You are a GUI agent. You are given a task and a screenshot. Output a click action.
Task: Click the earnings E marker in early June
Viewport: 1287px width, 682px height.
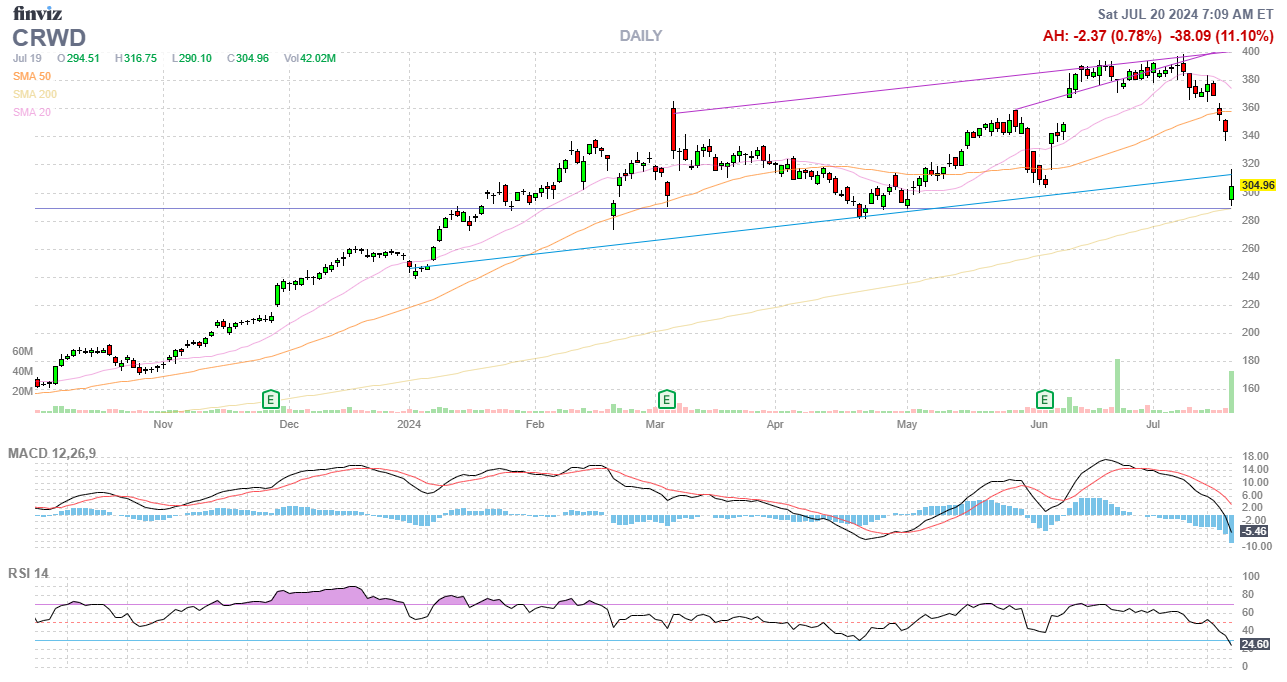(1046, 400)
